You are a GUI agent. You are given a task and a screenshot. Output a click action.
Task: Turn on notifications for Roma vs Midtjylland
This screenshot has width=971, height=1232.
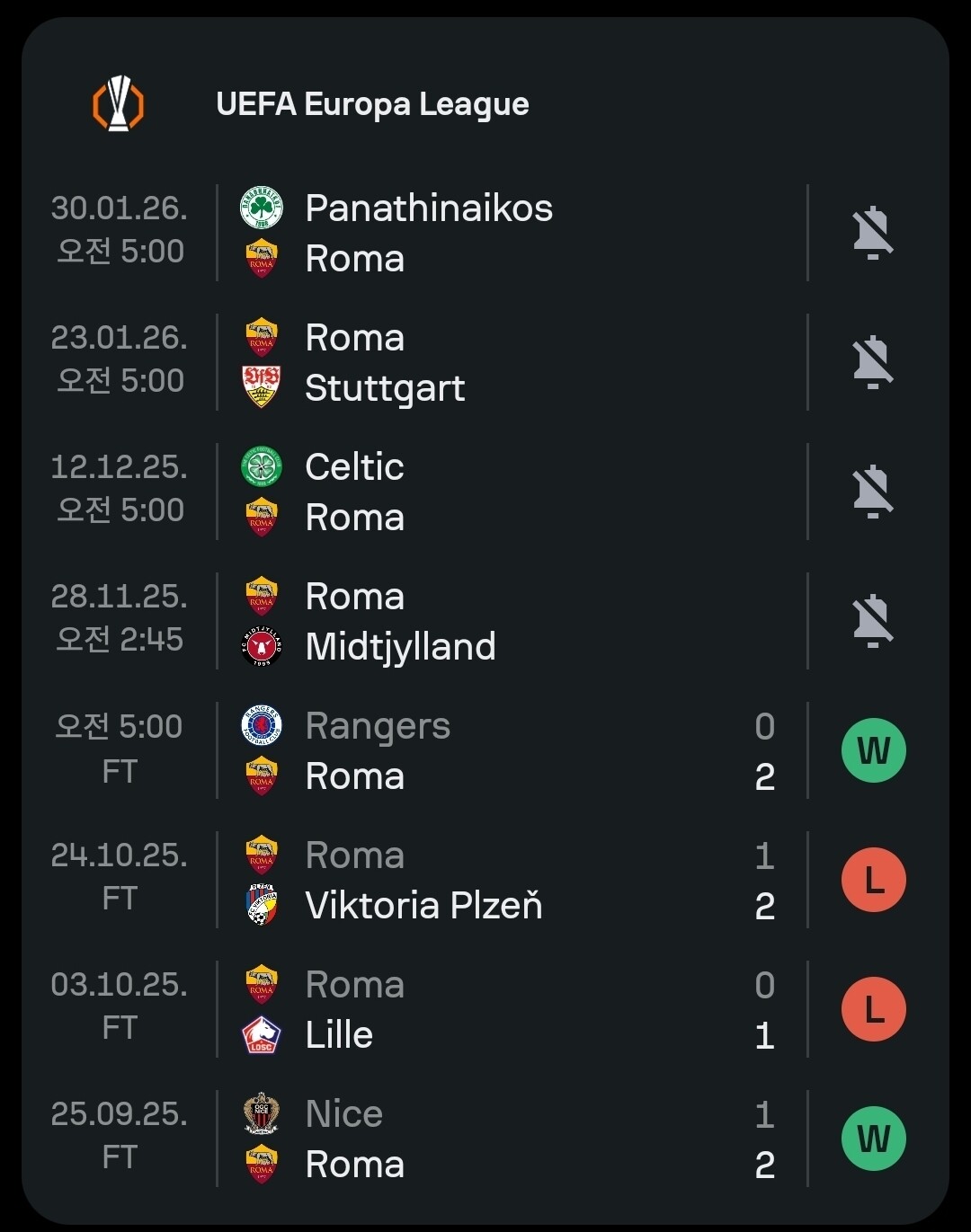pos(872,621)
